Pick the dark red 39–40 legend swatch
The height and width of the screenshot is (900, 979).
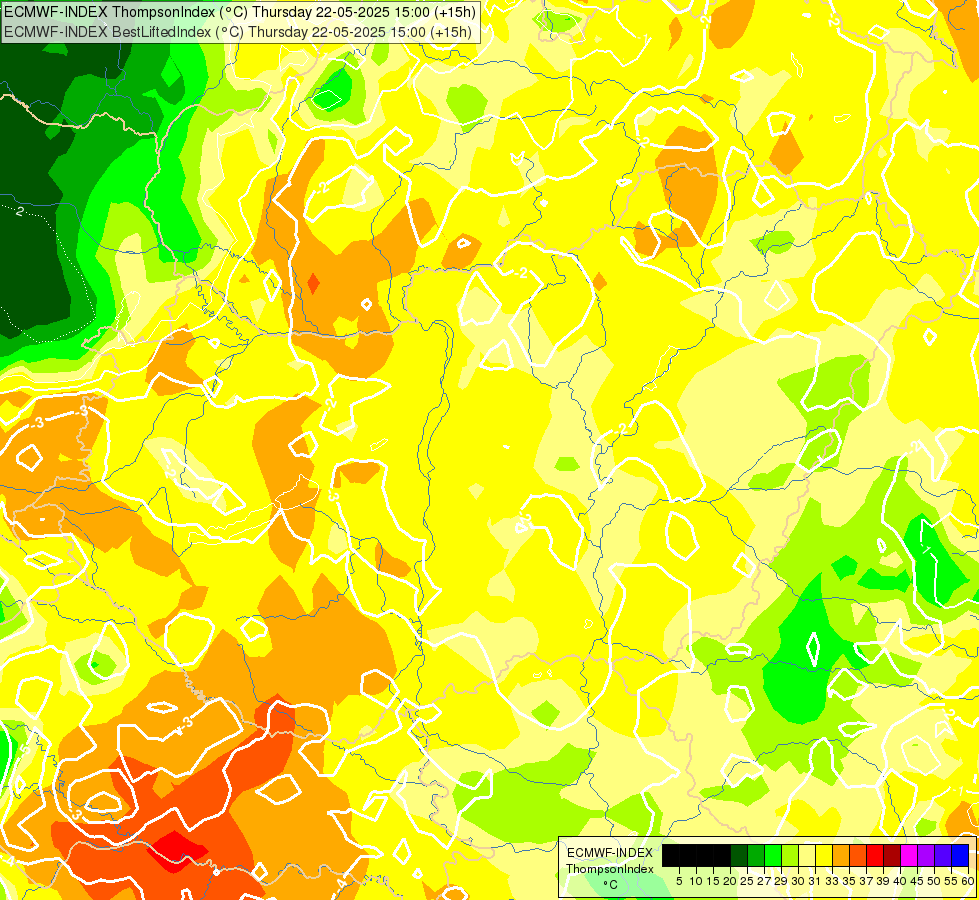click(892, 856)
